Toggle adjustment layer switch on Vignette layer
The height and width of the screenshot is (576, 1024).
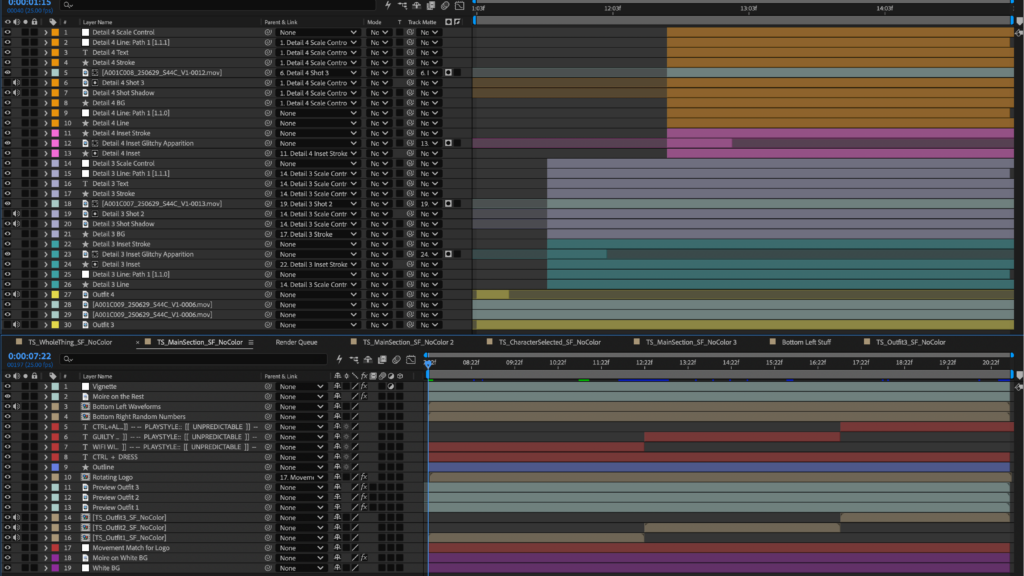[391, 387]
